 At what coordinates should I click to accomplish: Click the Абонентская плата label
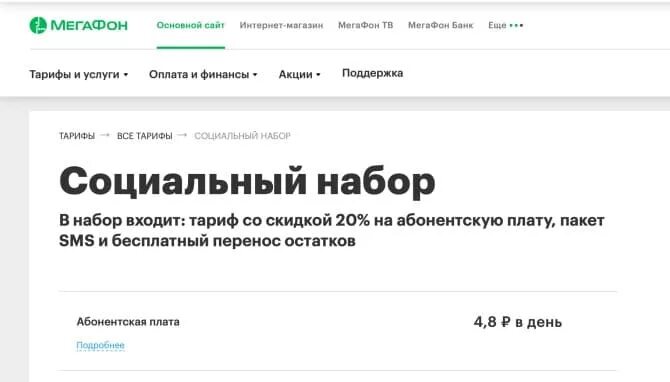click(x=128, y=322)
